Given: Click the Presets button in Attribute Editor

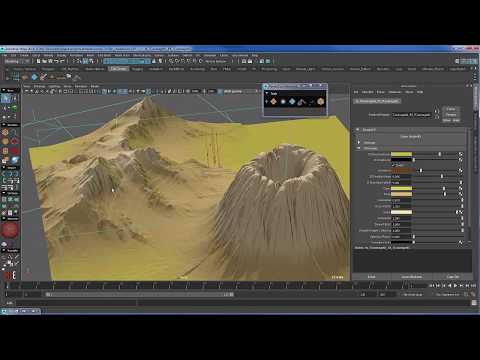Looking at the screenshot, I should click(451, 115).
